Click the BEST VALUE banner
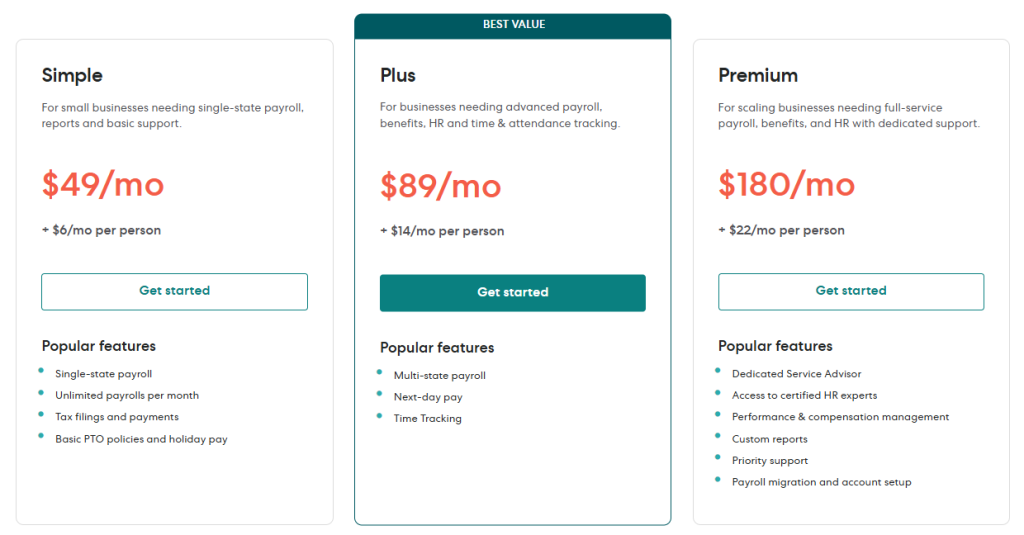 click(x=512, y=25)
